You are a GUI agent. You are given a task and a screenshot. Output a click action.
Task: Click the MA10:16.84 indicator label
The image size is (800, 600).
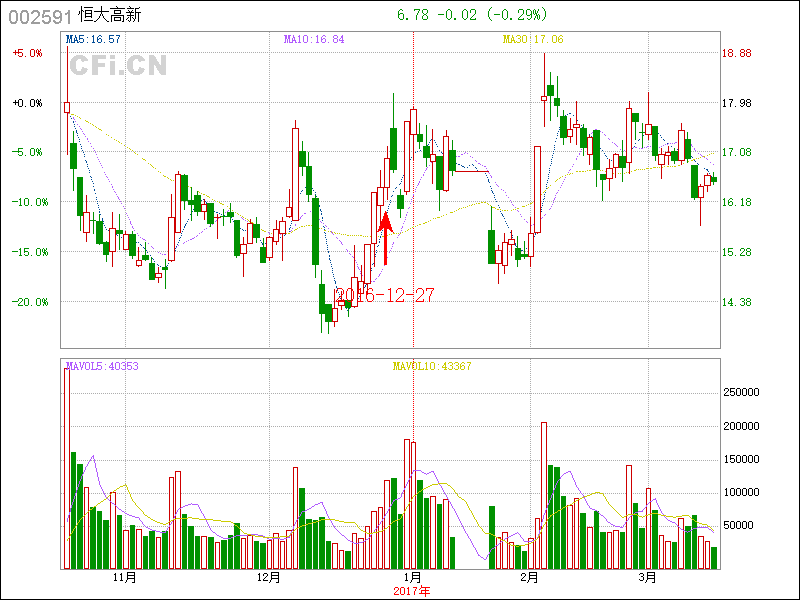coord(314,39)
